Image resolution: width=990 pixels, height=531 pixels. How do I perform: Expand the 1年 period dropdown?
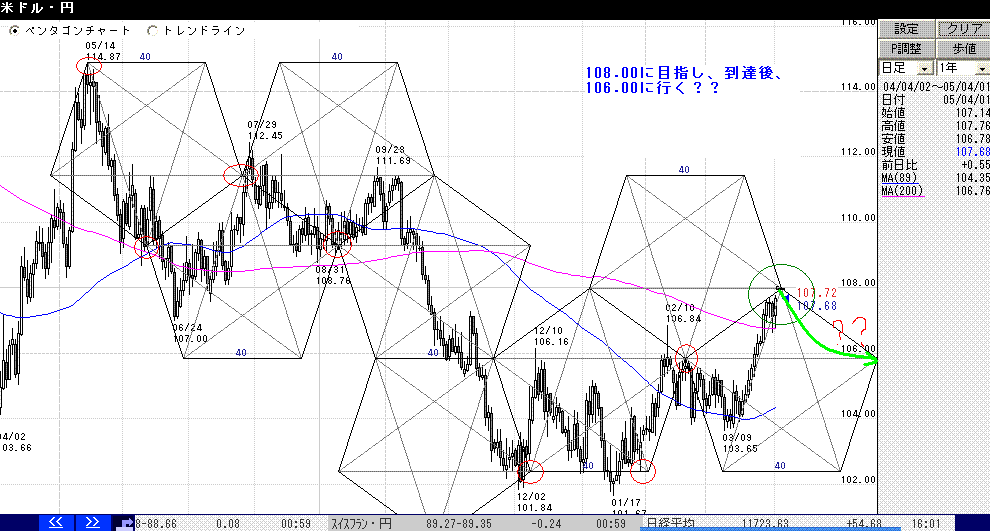point(982,68)
